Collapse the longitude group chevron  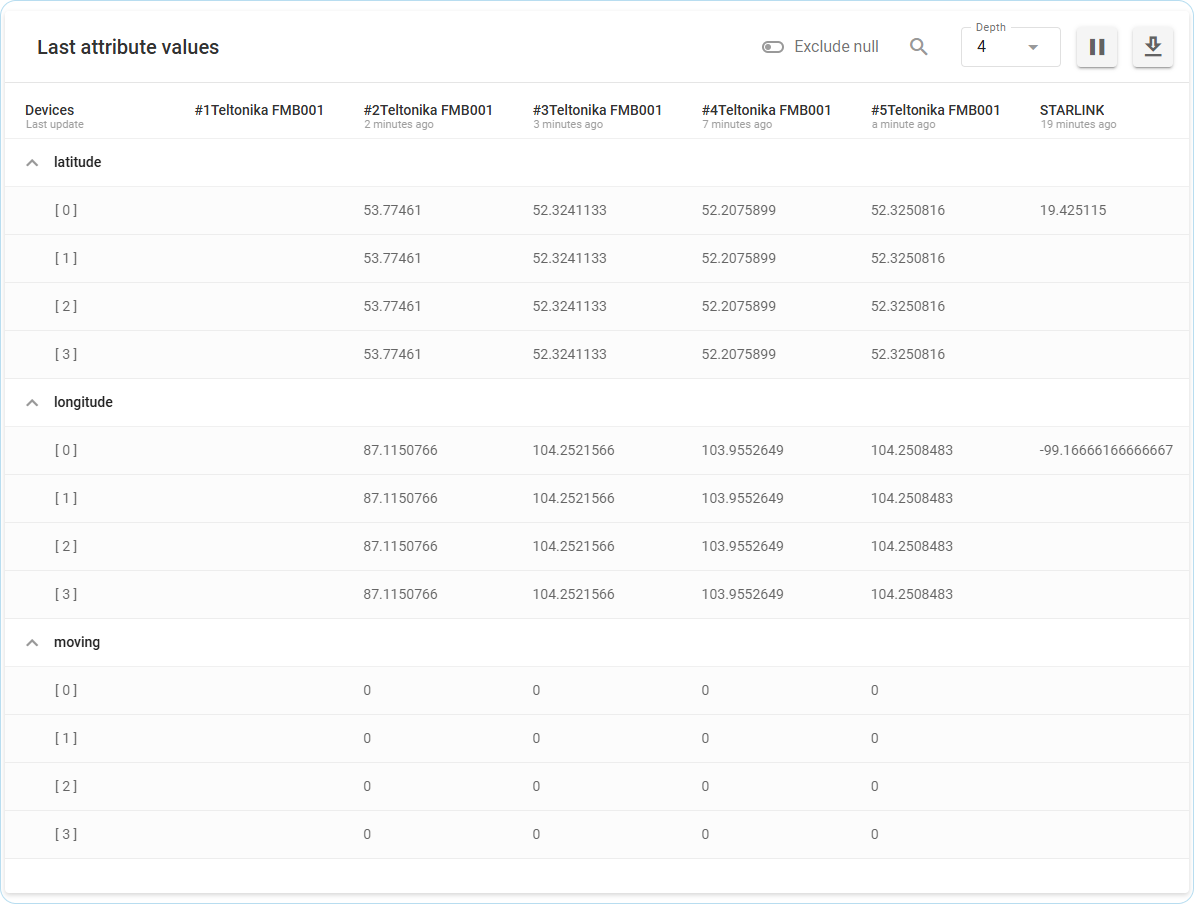[32, 402]
